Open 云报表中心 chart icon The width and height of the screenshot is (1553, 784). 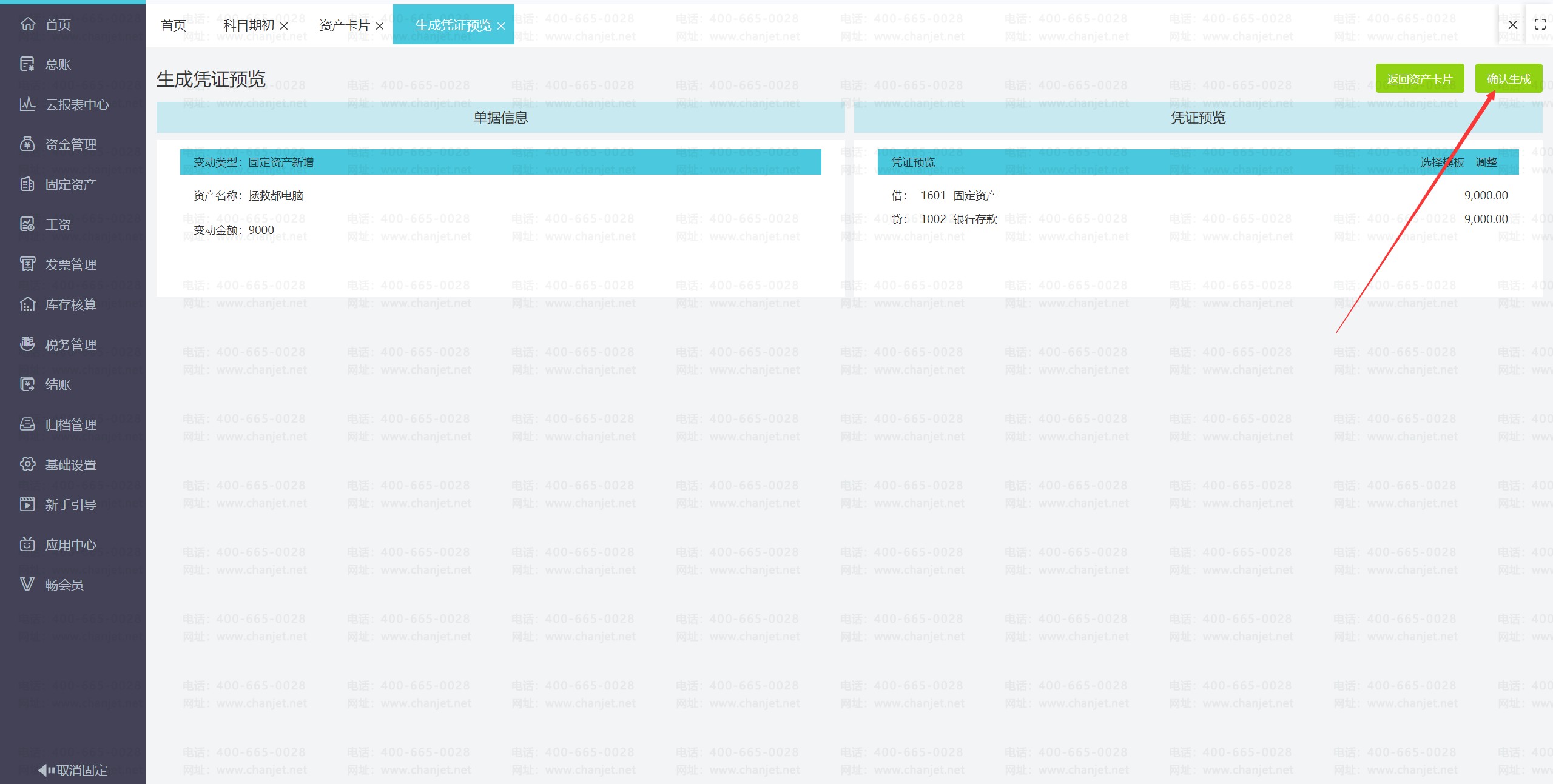pos(27,104)
